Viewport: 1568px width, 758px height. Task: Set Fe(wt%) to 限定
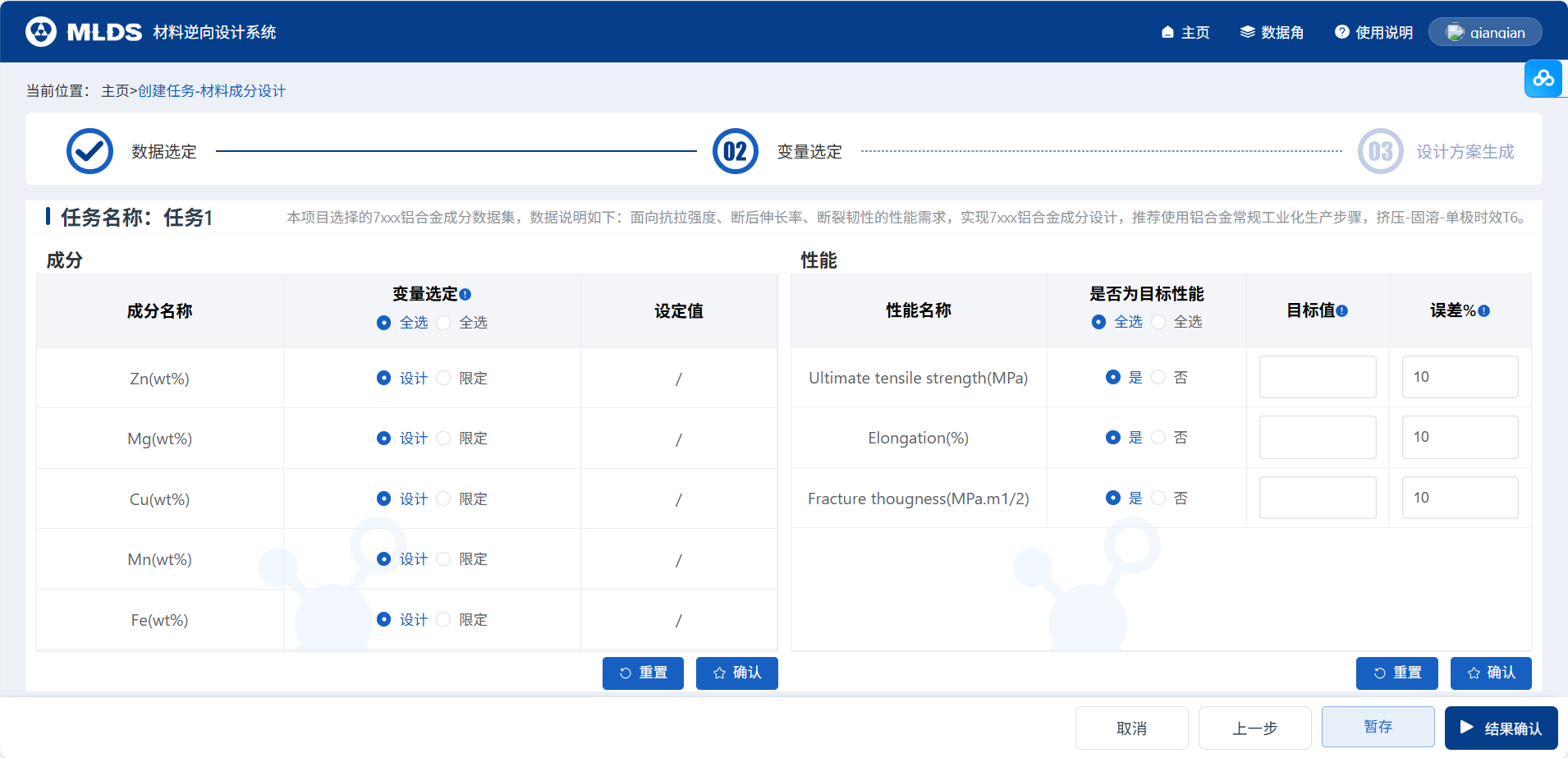(444, 619)
